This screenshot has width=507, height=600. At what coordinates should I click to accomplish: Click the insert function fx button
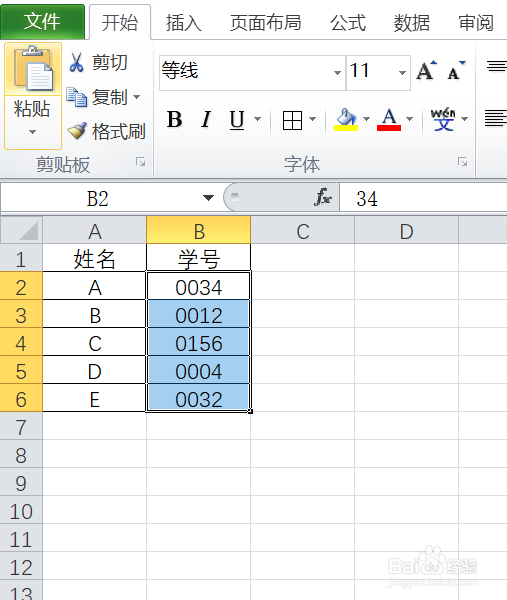323,198
